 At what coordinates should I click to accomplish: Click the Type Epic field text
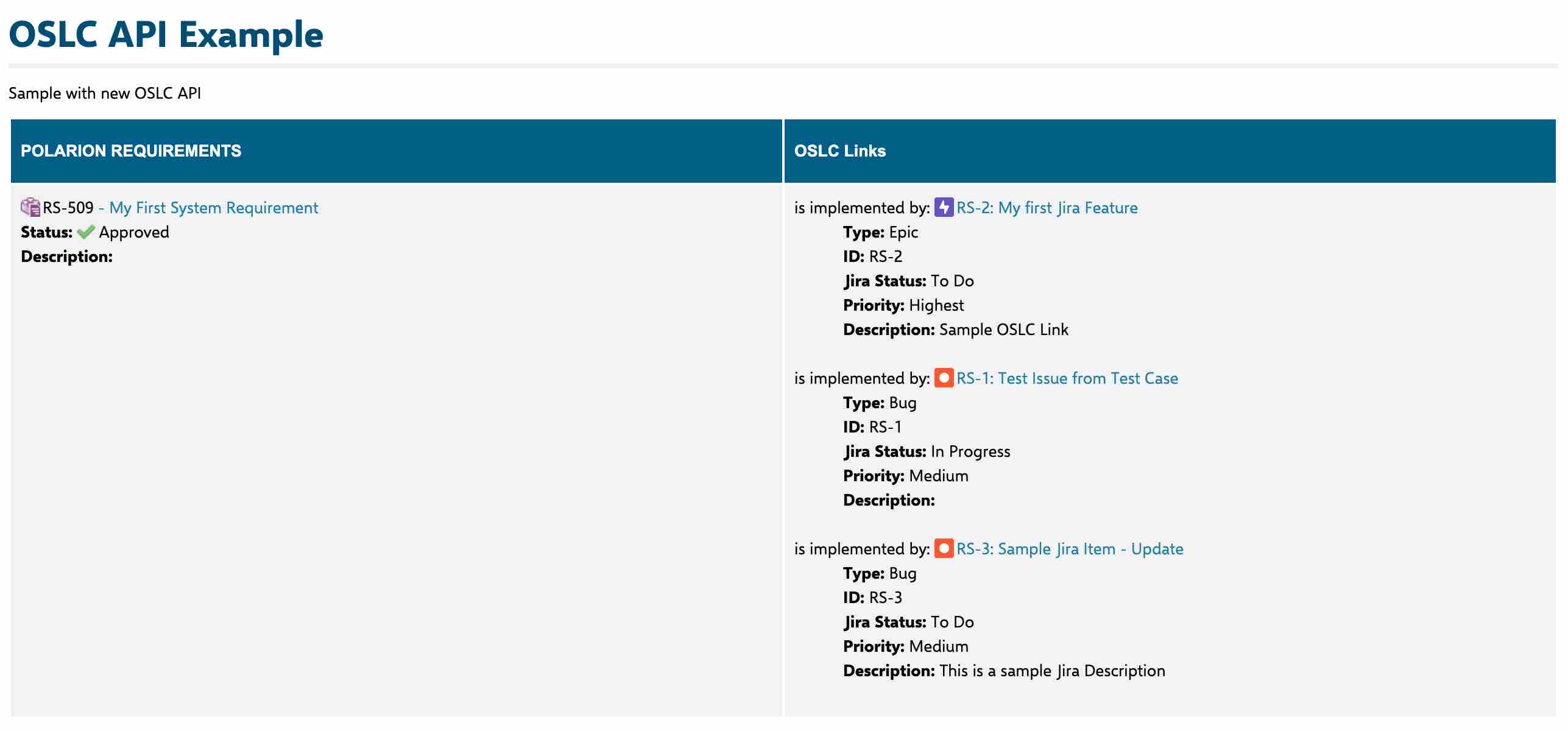(903, 232)
